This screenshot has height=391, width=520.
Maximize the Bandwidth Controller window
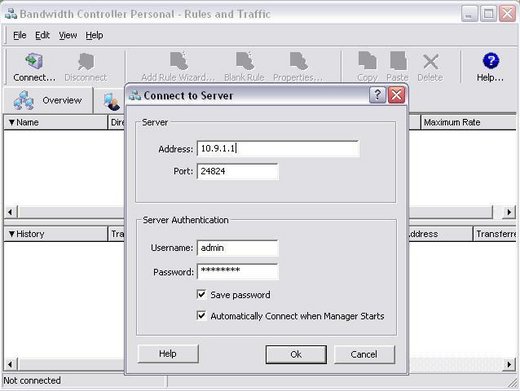488,14
